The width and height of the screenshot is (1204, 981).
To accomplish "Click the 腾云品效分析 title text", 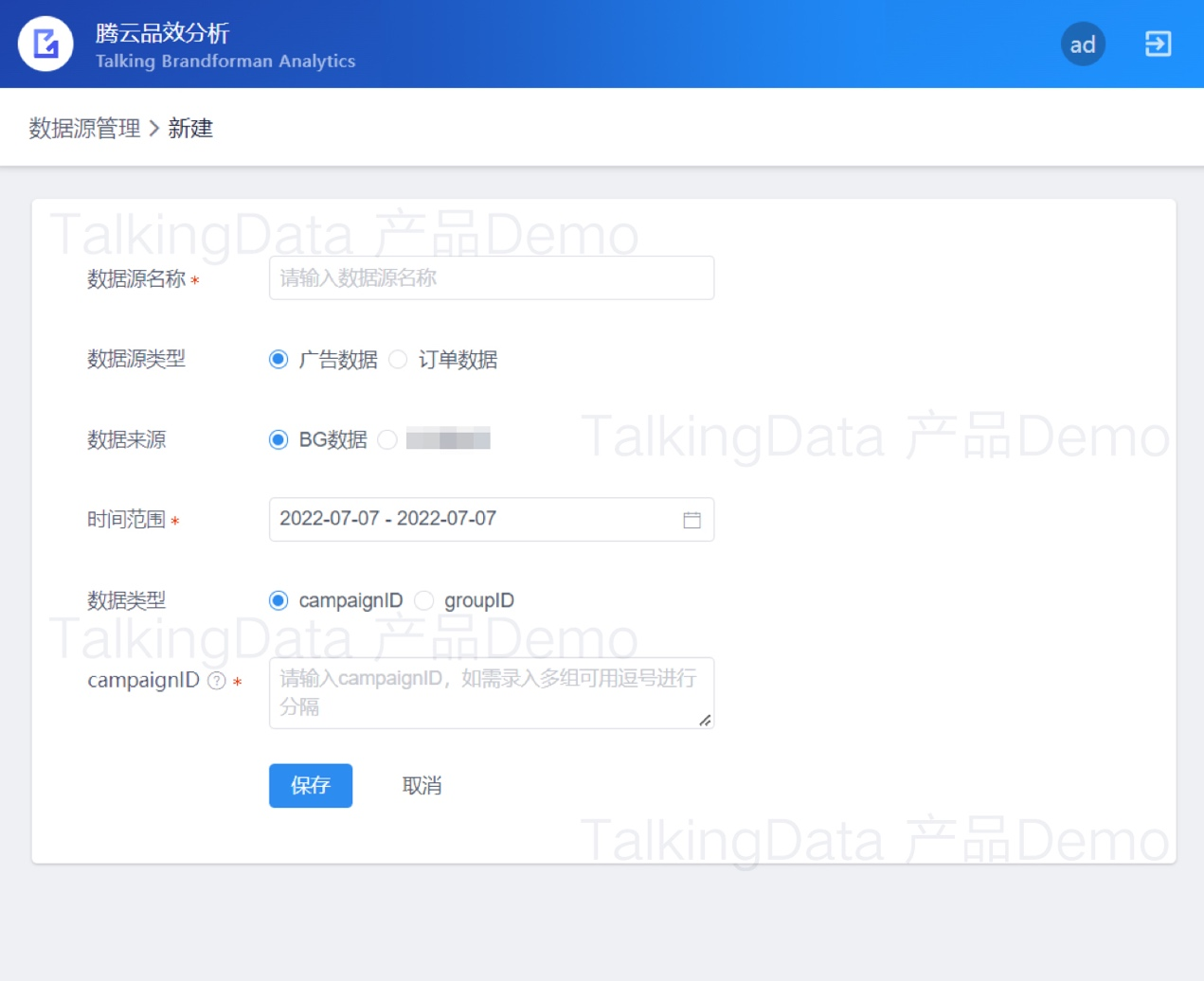I will (x=162, y=33).
